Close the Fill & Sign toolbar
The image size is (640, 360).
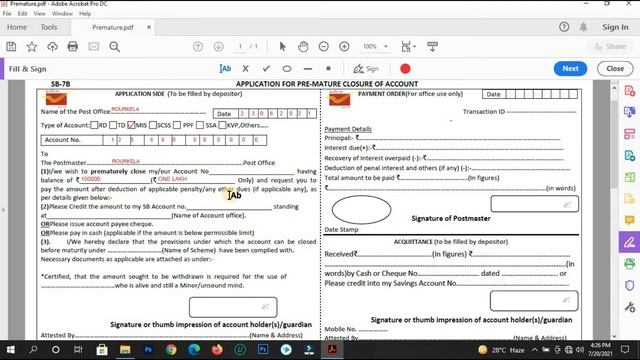615,69
